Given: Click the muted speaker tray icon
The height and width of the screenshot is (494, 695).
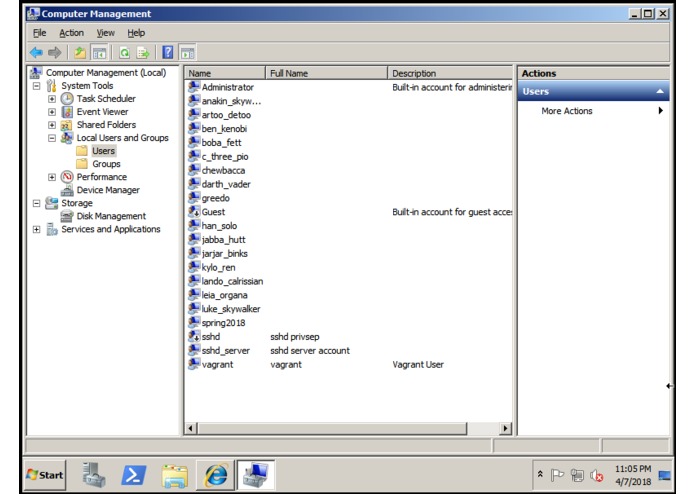Looking at the screenshot, I should (x=597, y=476).
